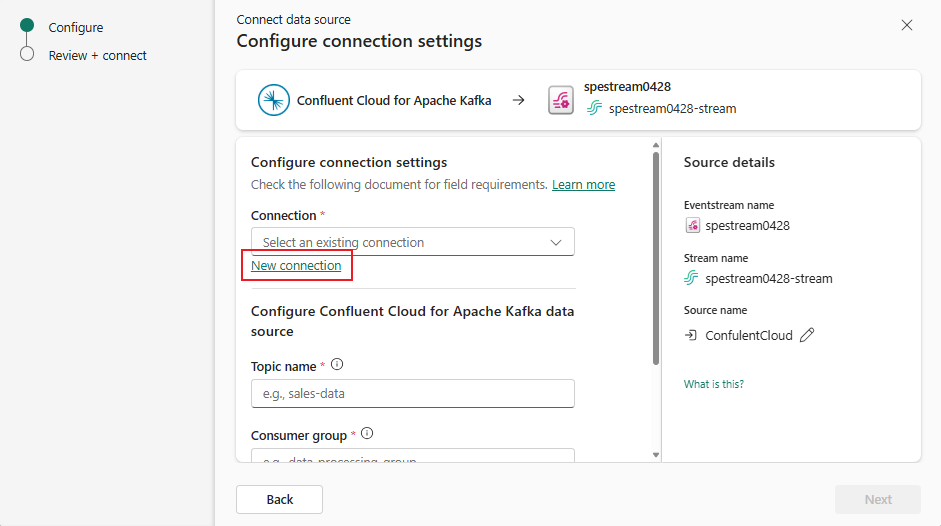The image size is (941, 526).
Task: Select the Review + connect step indicator
Action: click(x=27, y=55)
